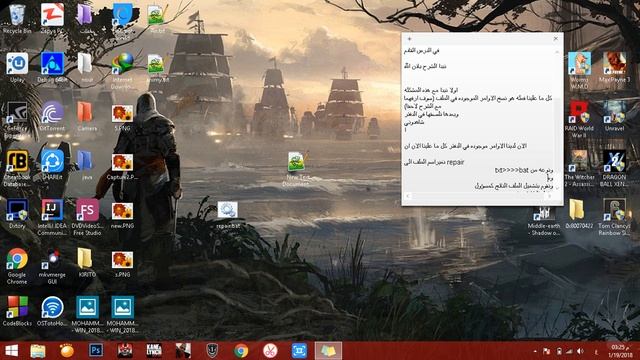This screenshot has height=360, width=640.
Task: Open the taskbar clock showing 03:25
Action: [620, 351]
